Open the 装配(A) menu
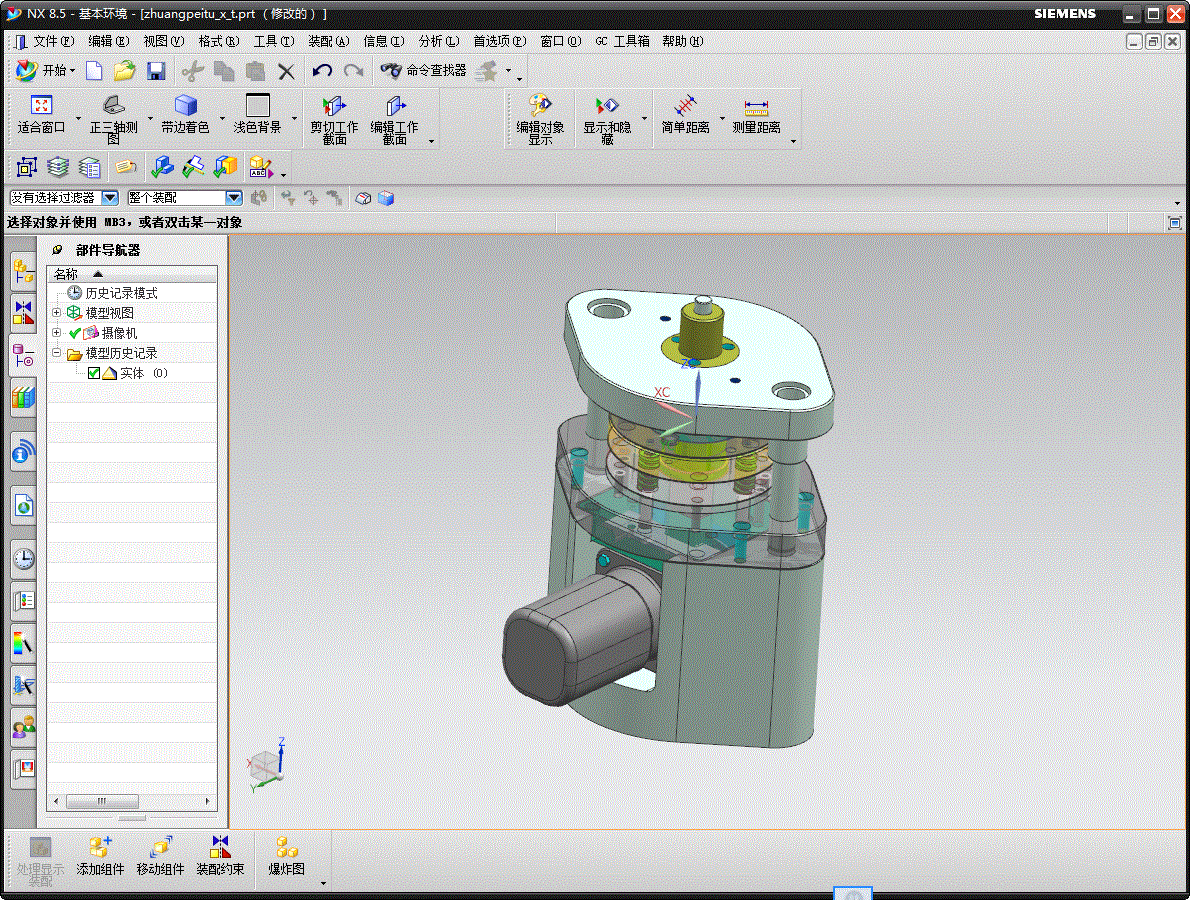The image size is (1190, 900). point(328,41)
